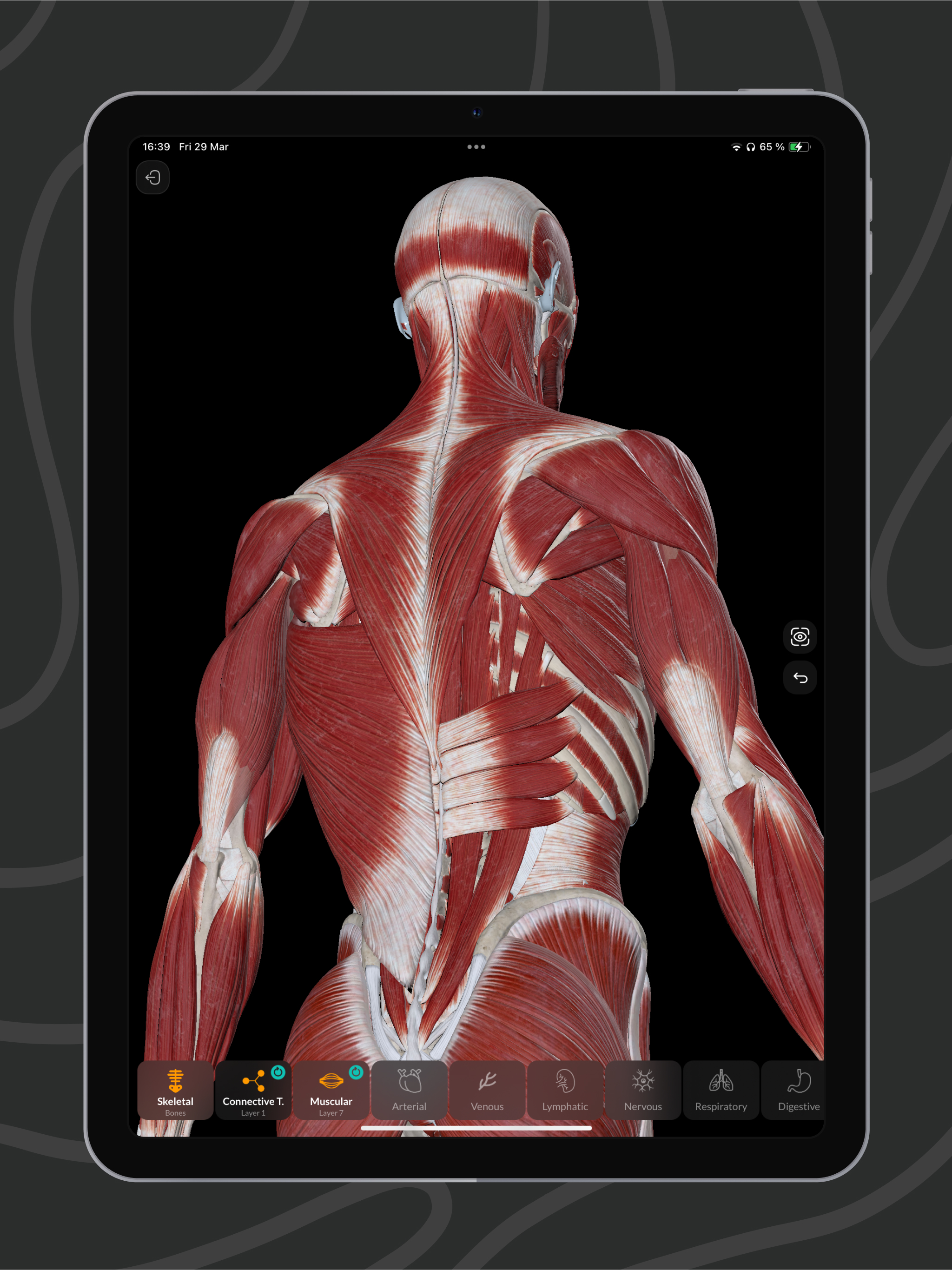The height and width of the screenshot is (1270, 952).
Task: Tap the white home indicator bar
Action: 476,1128
